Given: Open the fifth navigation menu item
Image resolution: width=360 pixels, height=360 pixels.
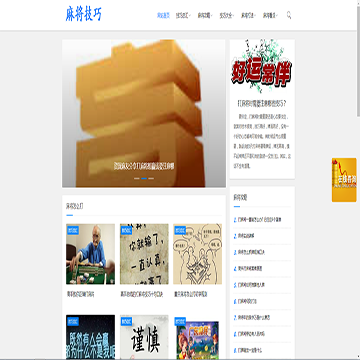Looking at the screenshot, I should click(247, 15).
